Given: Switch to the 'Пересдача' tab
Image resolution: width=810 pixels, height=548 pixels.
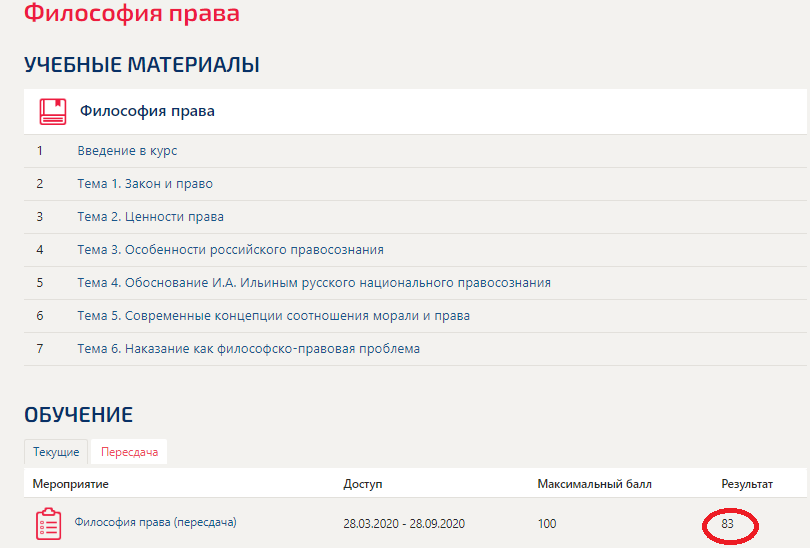Looking at the screenshot, I should (x=130, y=452).
